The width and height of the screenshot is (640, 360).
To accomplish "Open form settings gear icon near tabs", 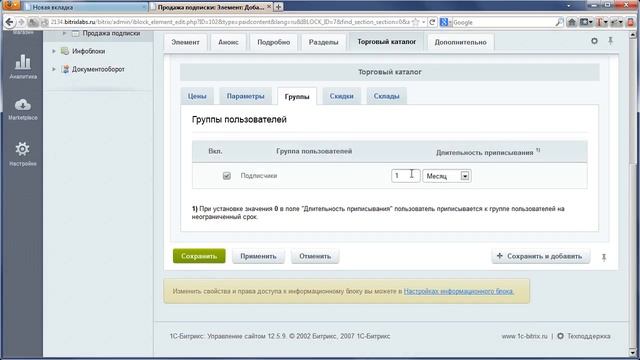I will 594,41.
